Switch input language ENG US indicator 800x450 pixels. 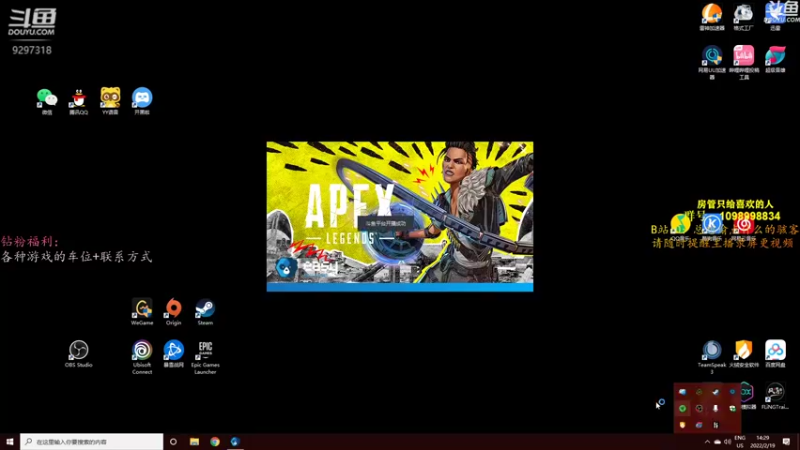click(740, 442)
